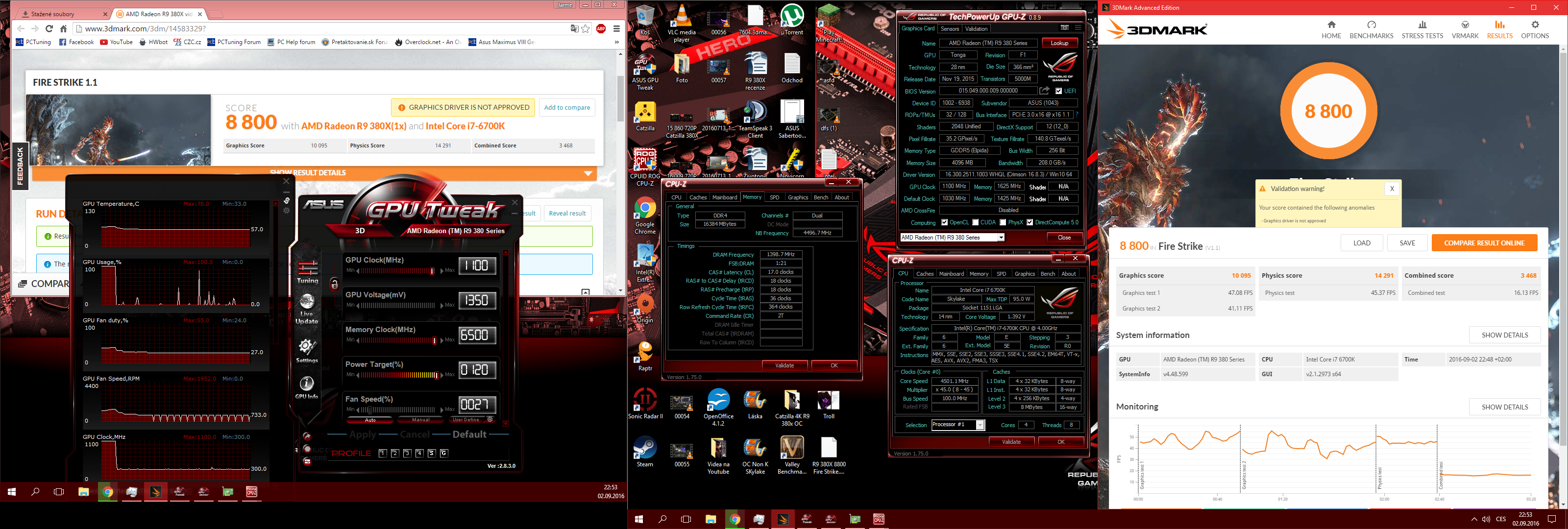Open the SPD tab in CPU-Z memory window
The height and width of the screenshot is (529, 1568).
pos(774,197)
